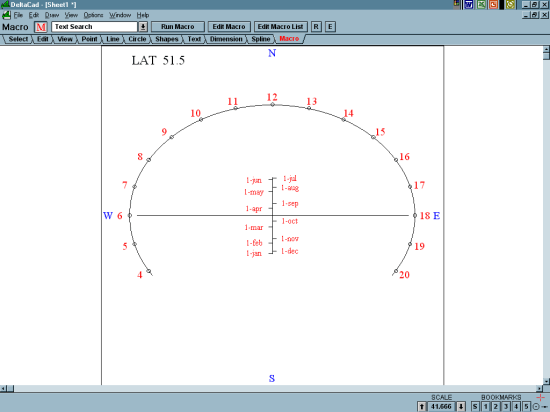The width and height of the screenshot is (550, 412).
Task: Switch to the Text tab
Action: 194,39
